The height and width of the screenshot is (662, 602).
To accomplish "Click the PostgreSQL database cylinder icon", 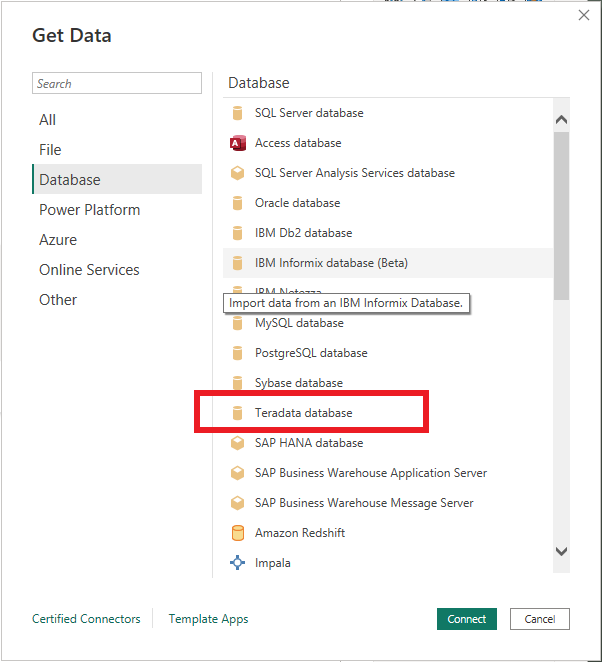I will [x=237, y=353].
